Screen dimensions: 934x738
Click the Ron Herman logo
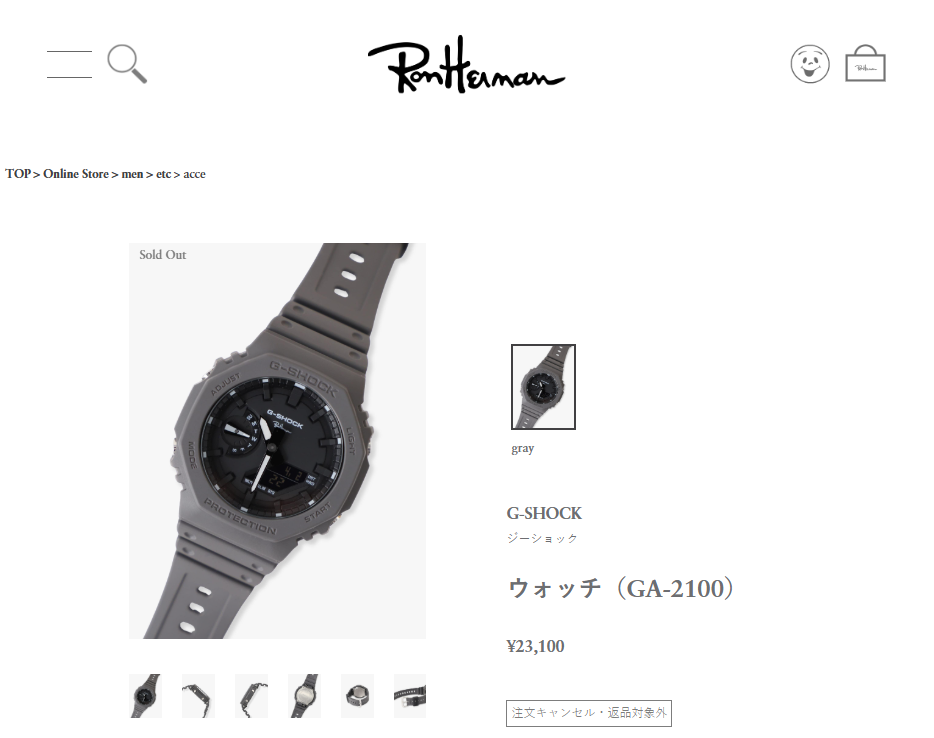(466, 64)
